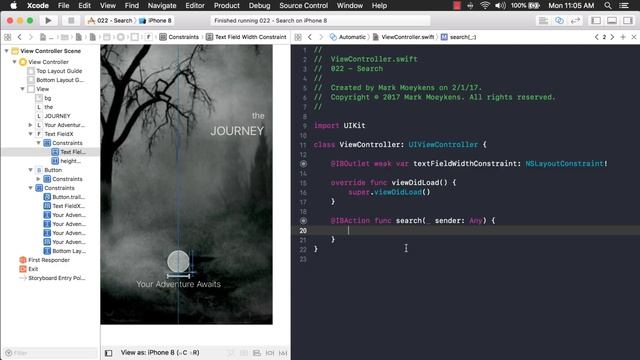
Task: Open the Source Control menu
Action: coord(303,6)
